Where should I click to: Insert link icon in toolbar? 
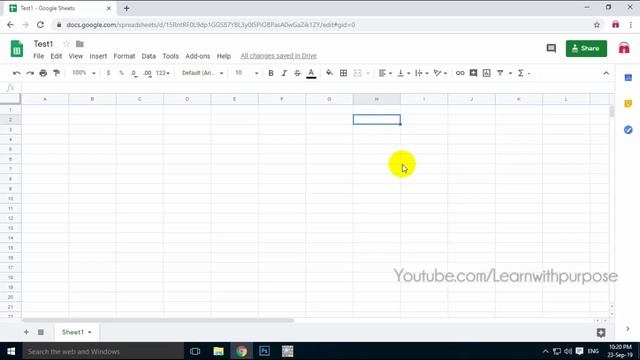pos(460,73)
